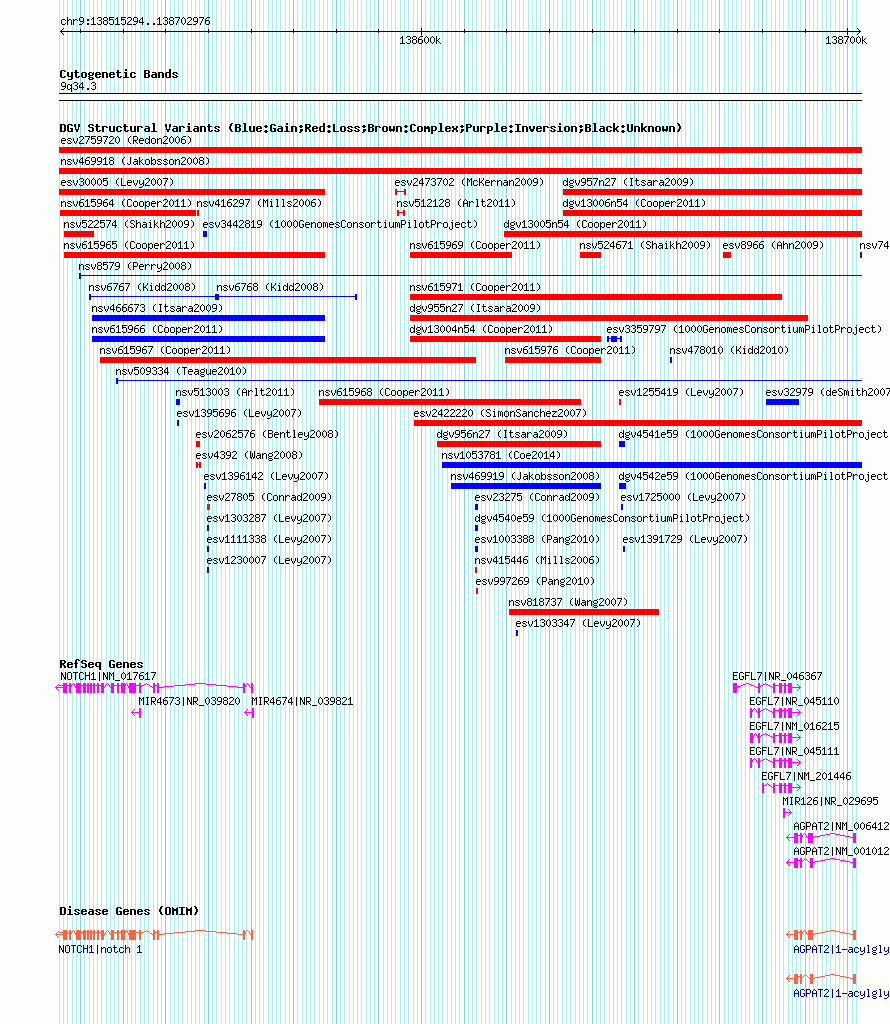The width and height of the screenshot is (890, 1024).
Task: Select MIR4674|NR_039821 gene label
Action: [x=302, y=701]
